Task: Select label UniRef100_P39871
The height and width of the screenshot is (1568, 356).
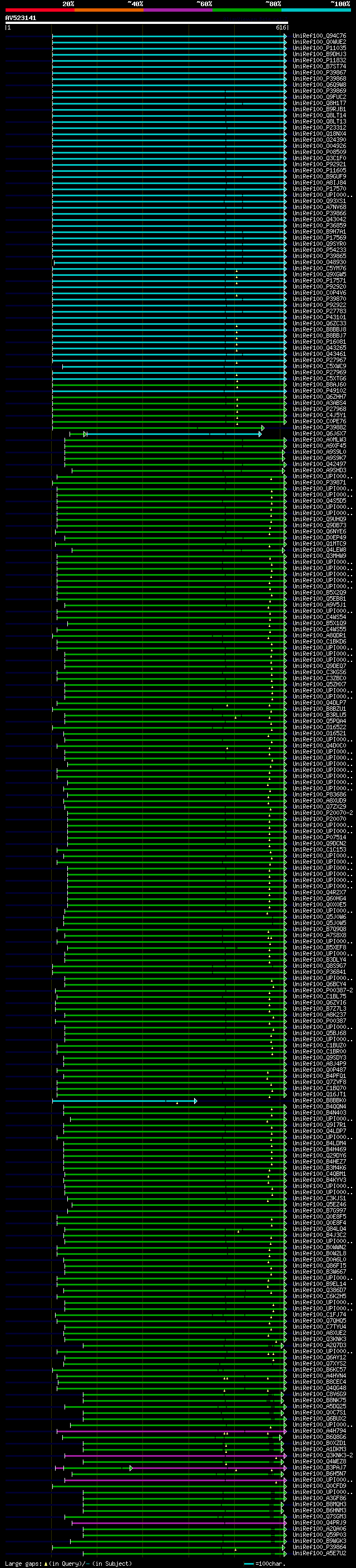Action: point(319,483)
